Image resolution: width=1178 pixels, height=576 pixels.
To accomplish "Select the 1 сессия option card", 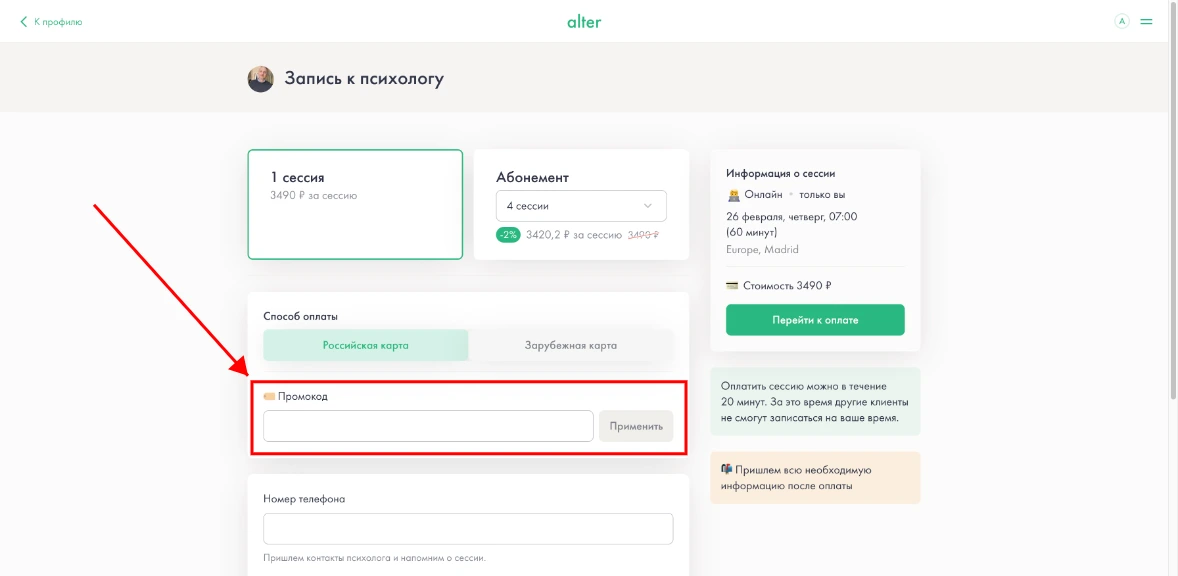I will pyautogui.click(x=355, y=204).
